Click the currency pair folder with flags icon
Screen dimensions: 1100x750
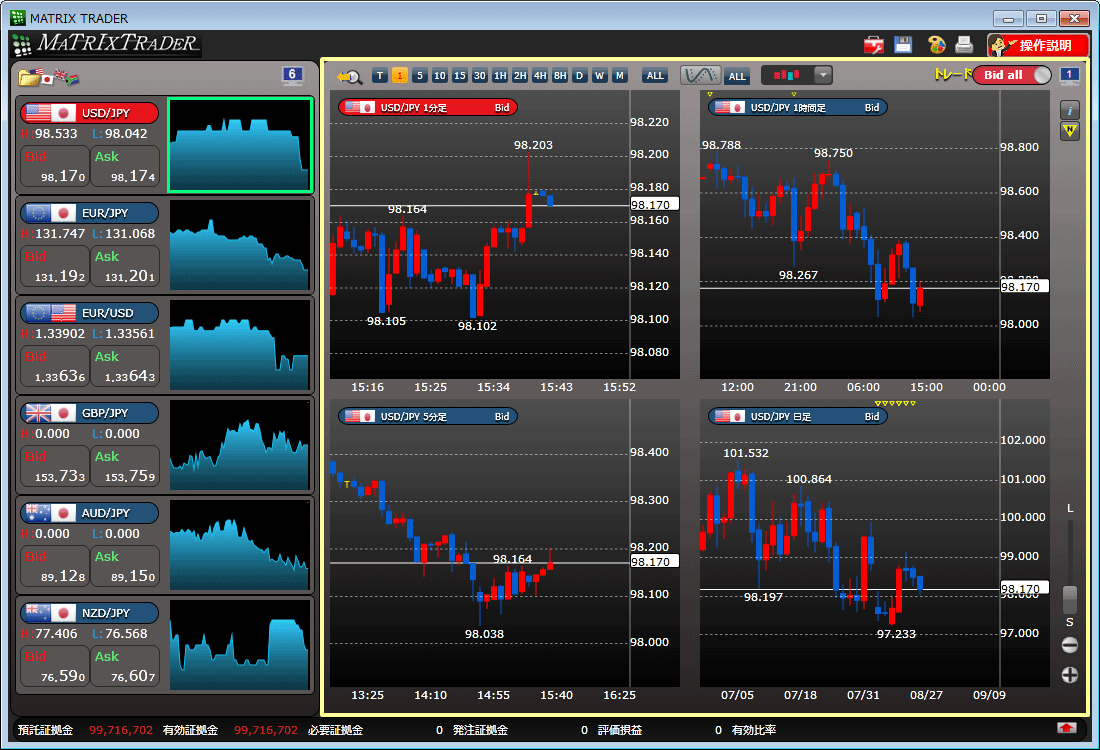49,76
